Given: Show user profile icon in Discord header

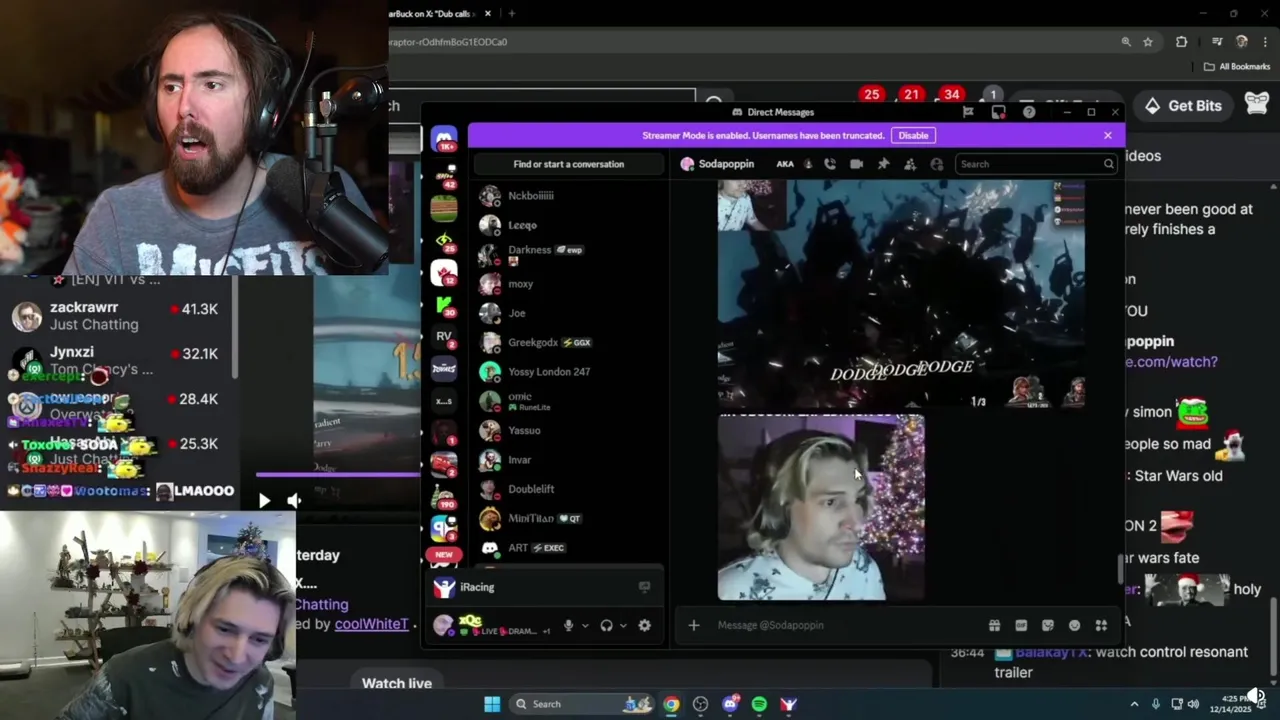Looking at the screenshot, I should tap(937, 164).
